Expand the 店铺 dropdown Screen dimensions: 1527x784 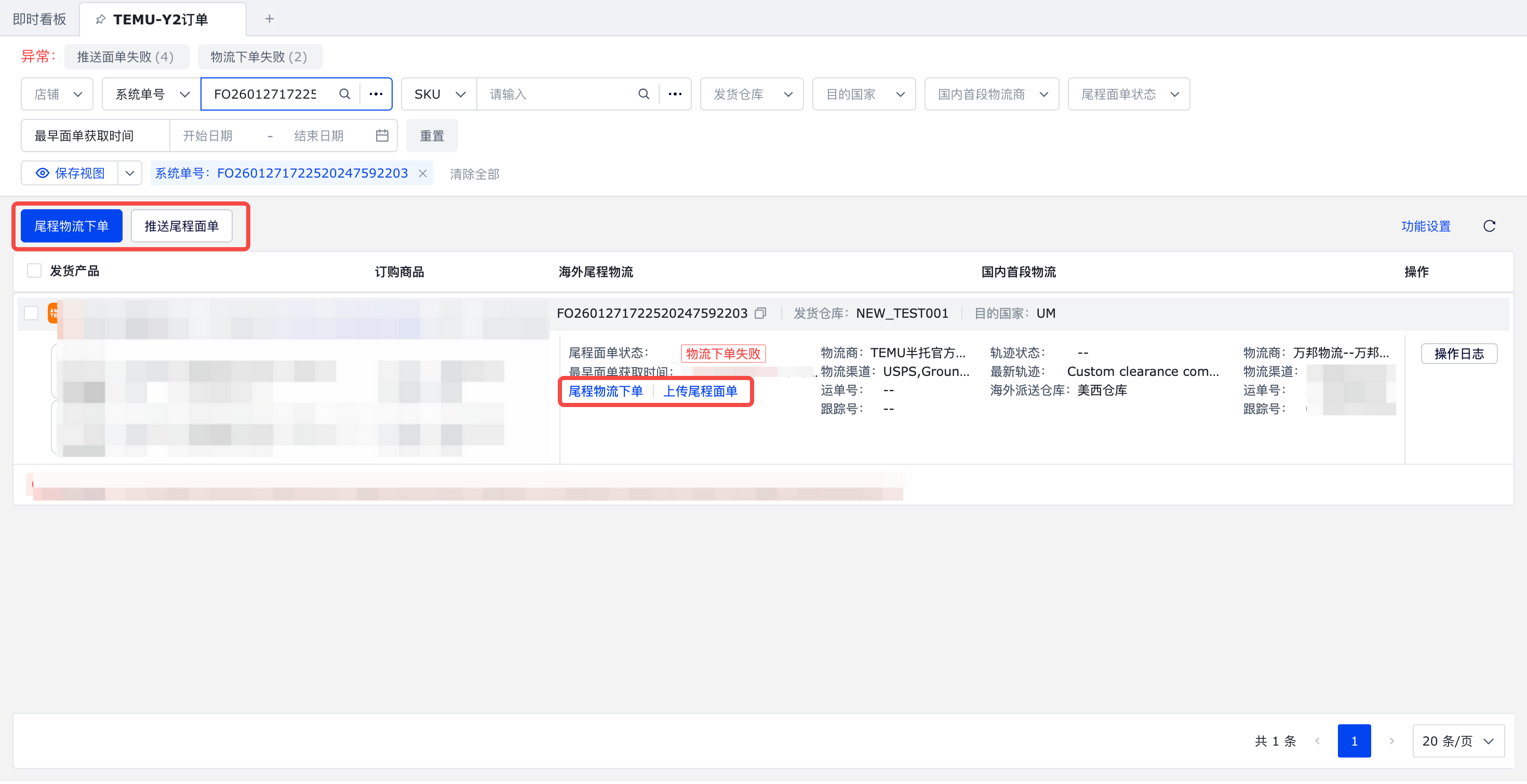click(x=57, y=94)
